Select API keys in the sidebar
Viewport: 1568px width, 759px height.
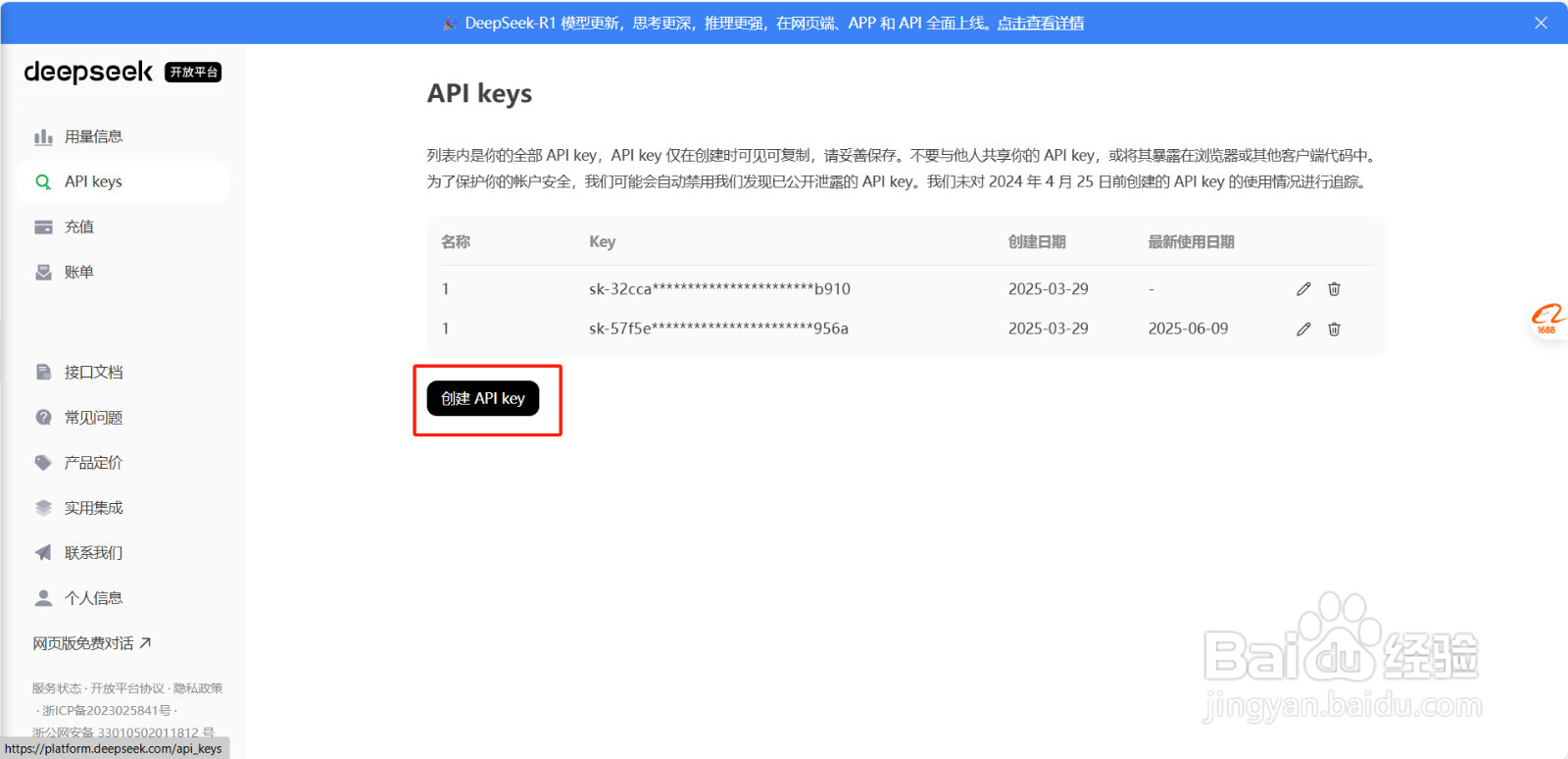point(123,182)
